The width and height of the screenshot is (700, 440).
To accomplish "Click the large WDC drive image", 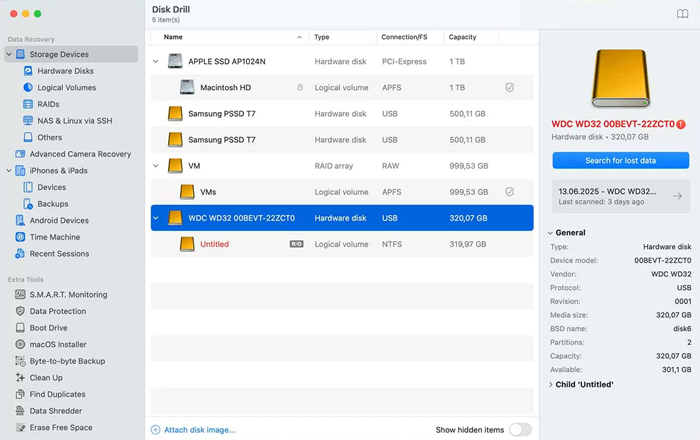I will pos(621,79).
